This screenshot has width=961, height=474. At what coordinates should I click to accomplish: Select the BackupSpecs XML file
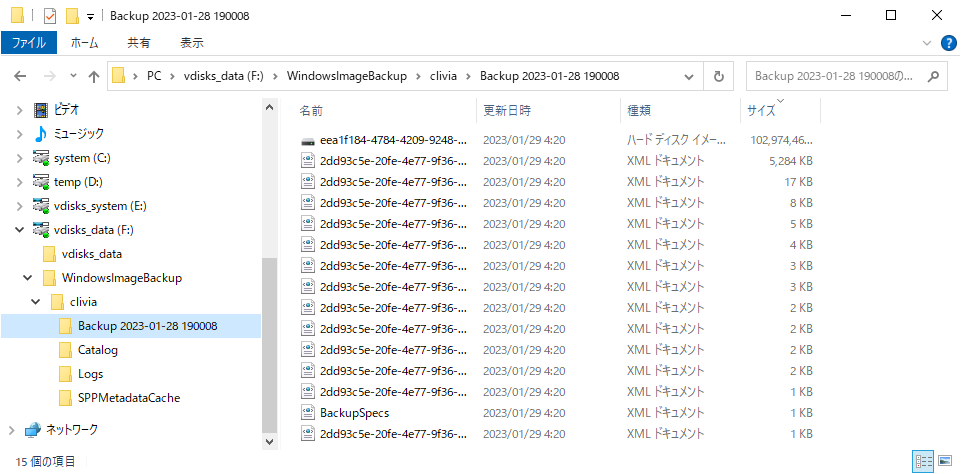pos(354,413)
